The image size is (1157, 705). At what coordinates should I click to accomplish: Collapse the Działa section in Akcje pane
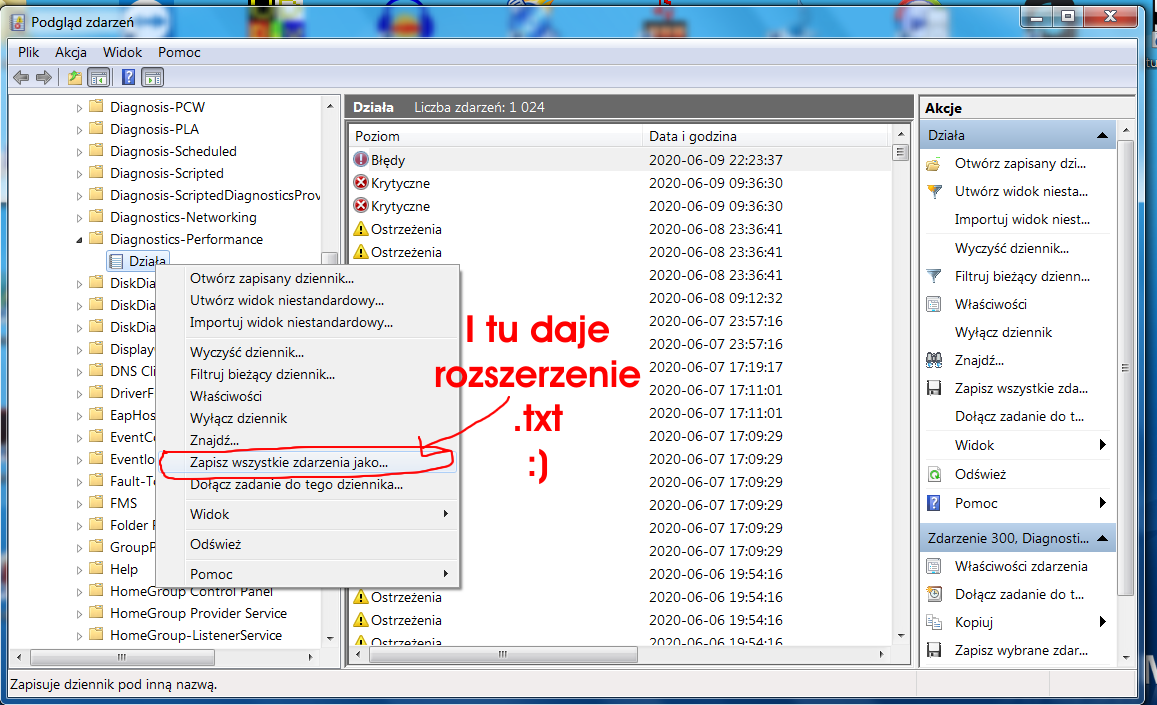(x=1102, y=136)
